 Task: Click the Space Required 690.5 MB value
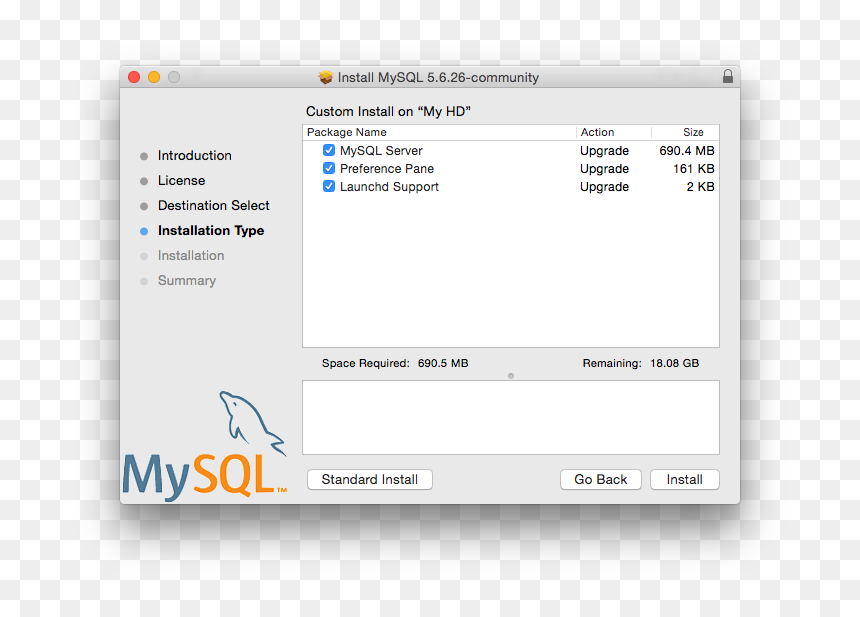tap(443, 363)
